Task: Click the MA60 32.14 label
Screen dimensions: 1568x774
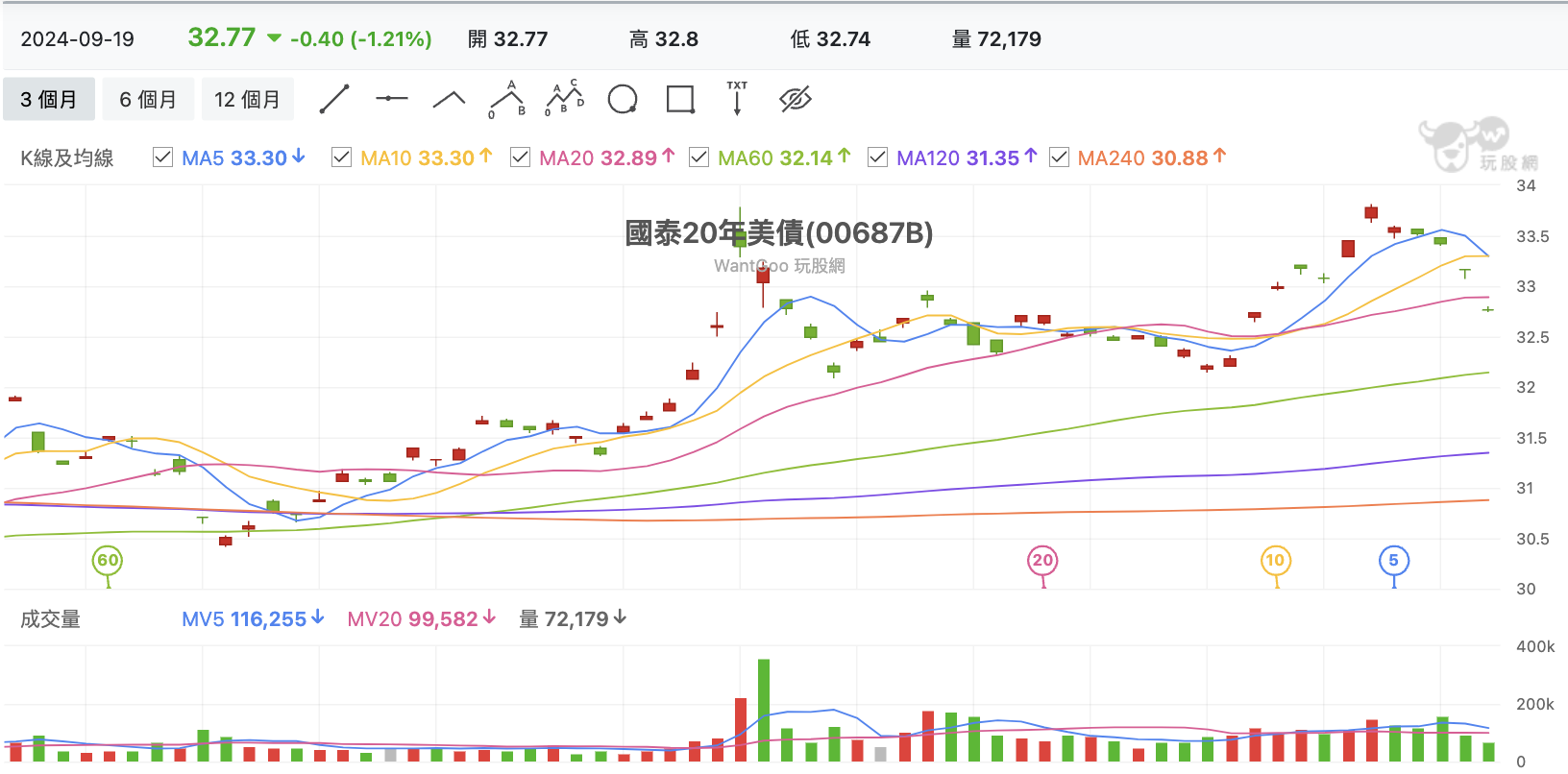Action: click(784, 157)
